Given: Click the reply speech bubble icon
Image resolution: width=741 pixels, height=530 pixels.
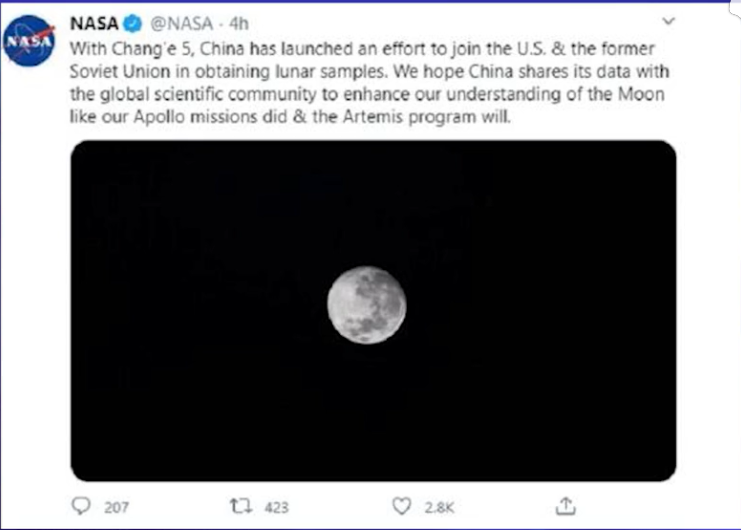Looking at the screenshot, I should click(82, 506).
